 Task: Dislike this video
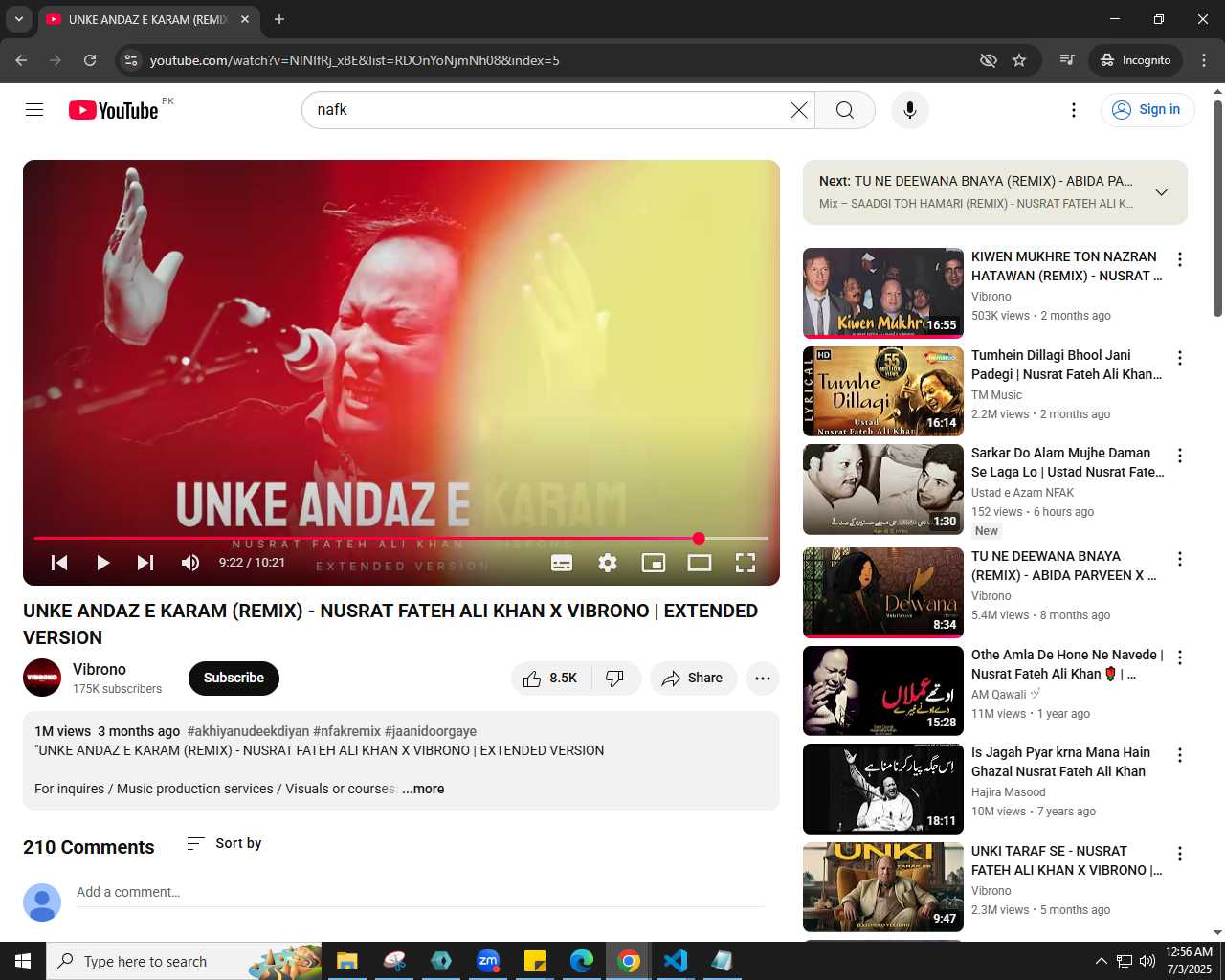click(x=616, y=678)
